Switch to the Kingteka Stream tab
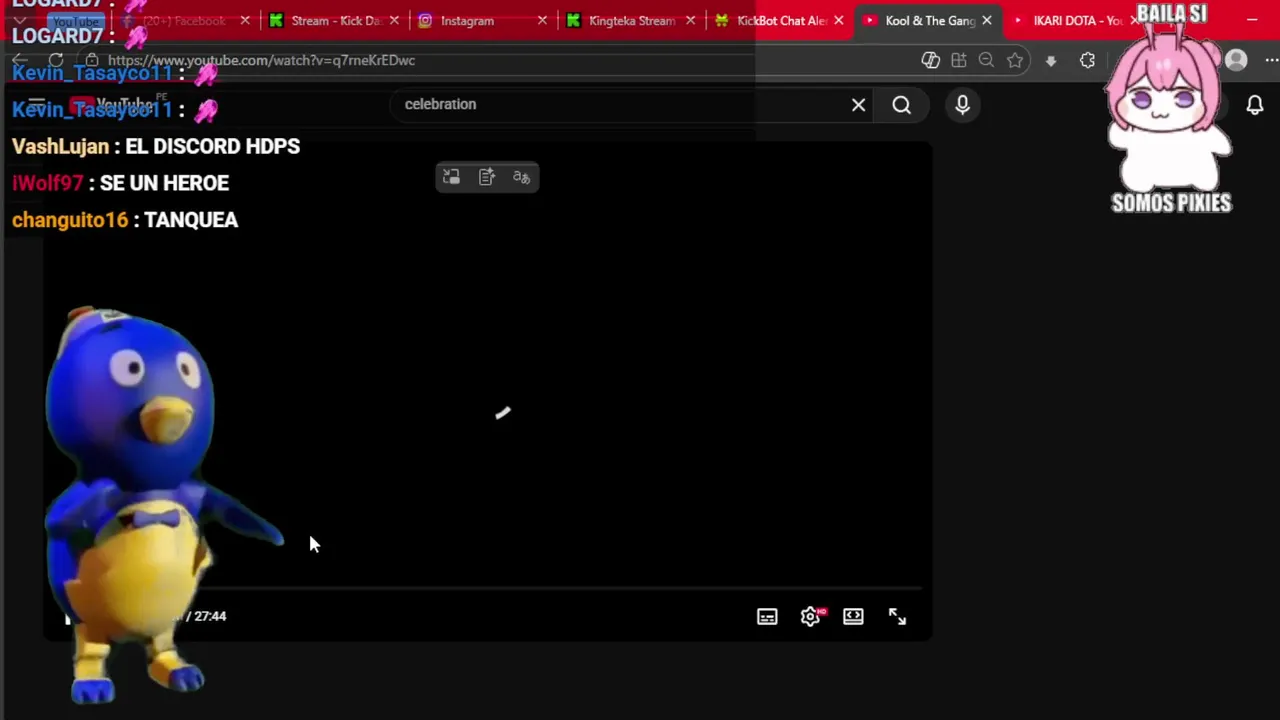 631,21
